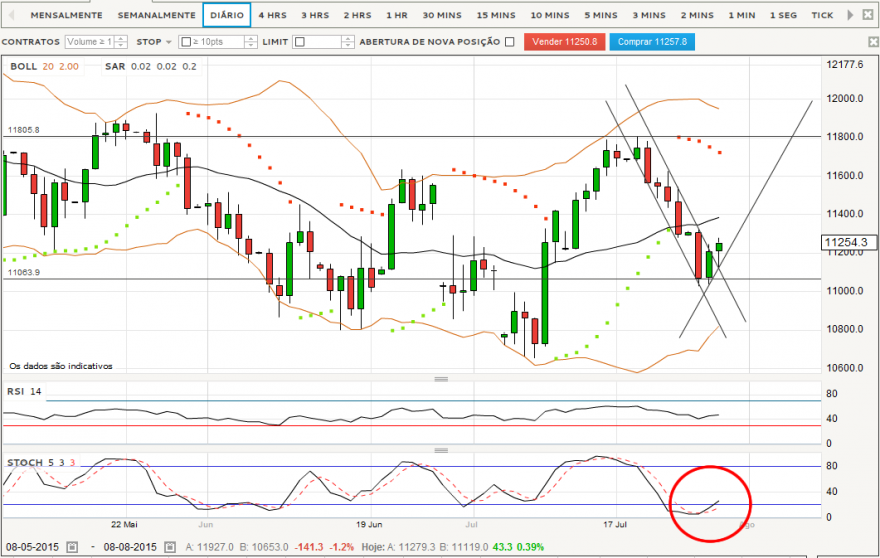Select the 15 MINS timeframe
The image size is (880, 558).
click(496, 15)
